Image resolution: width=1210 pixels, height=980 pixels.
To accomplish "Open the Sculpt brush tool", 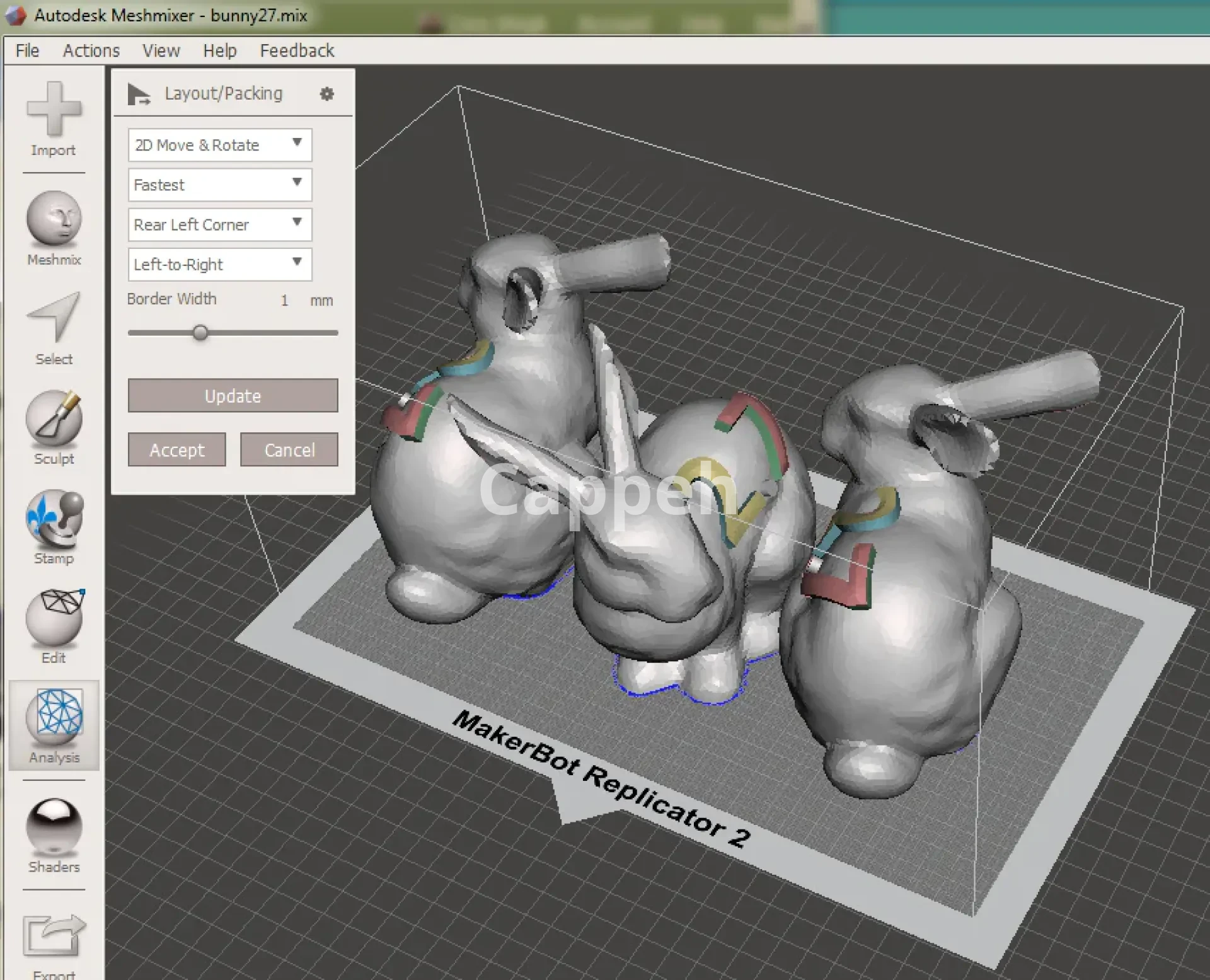I will pyautogui.click(x=54, y=418).
